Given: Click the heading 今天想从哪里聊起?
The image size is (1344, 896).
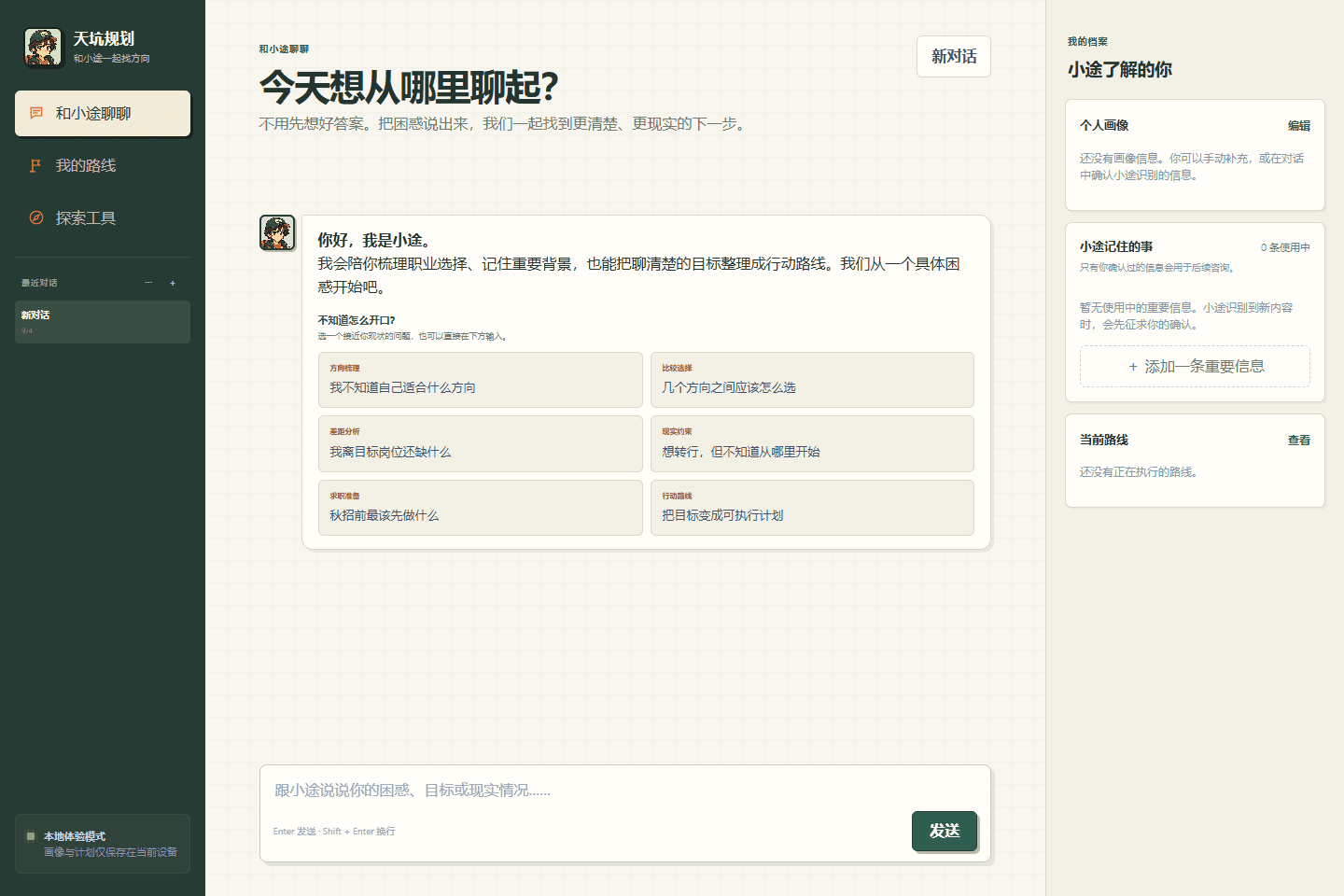Looking at the screenshot, I should coord(409,88).
